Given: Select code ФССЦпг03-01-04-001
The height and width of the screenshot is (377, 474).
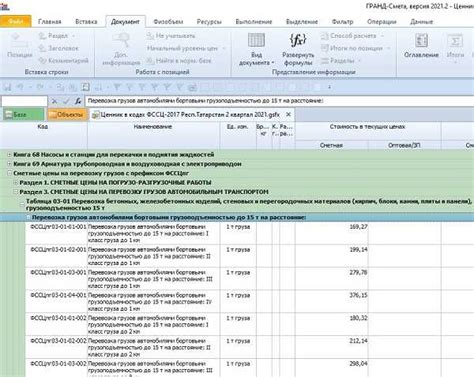Looking at the screenshot, I should 58,295.
